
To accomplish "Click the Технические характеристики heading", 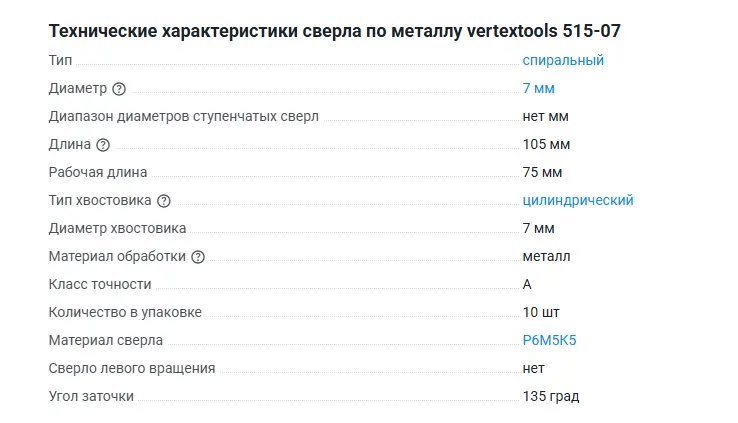I will [340, 31].
